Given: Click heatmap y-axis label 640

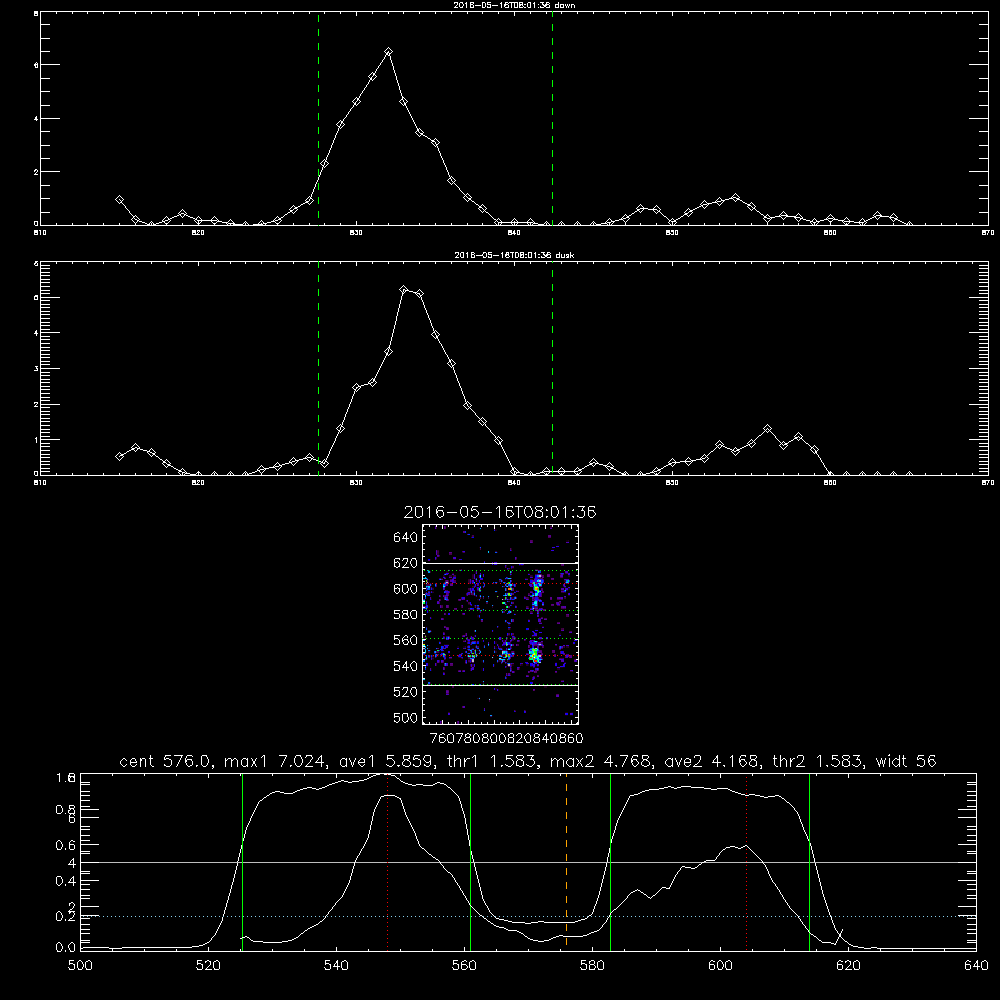Looking at the screenshot, I should (x=406, y=537).
